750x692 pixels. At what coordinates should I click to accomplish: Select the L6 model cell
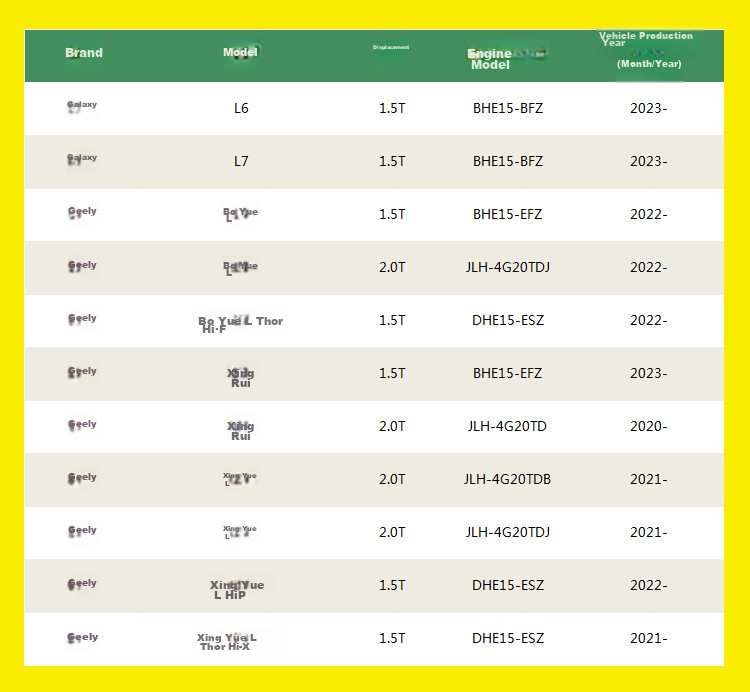coord(241,109)
